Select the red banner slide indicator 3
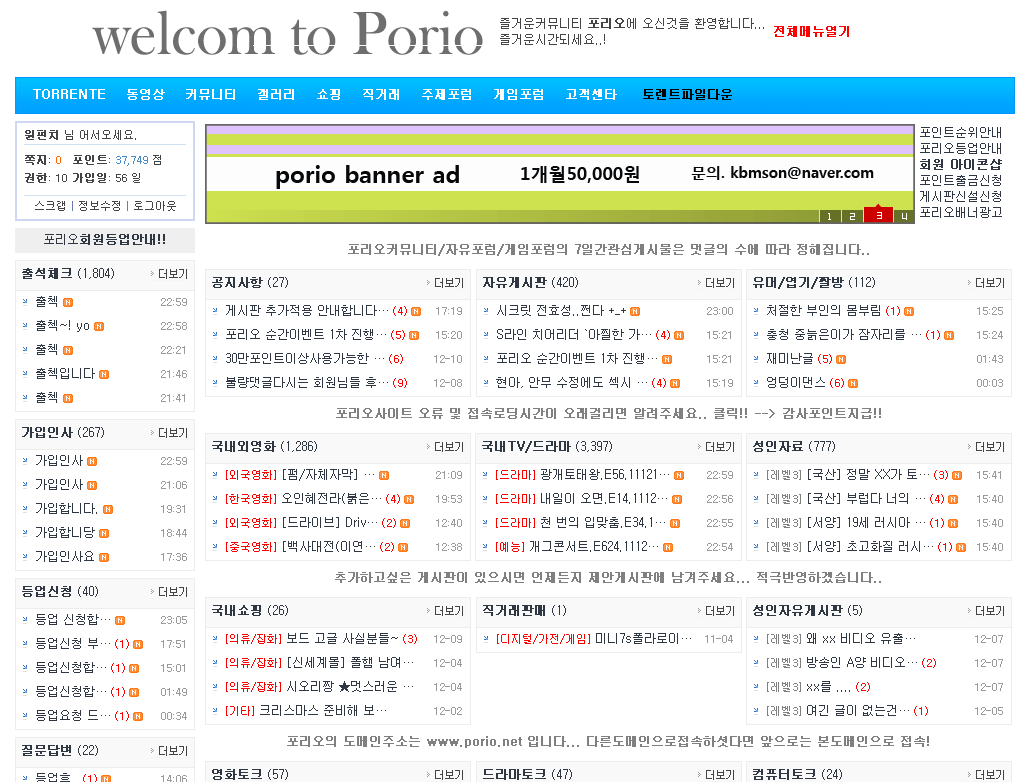The image size is (1022, 782). [x=878, y=215]
